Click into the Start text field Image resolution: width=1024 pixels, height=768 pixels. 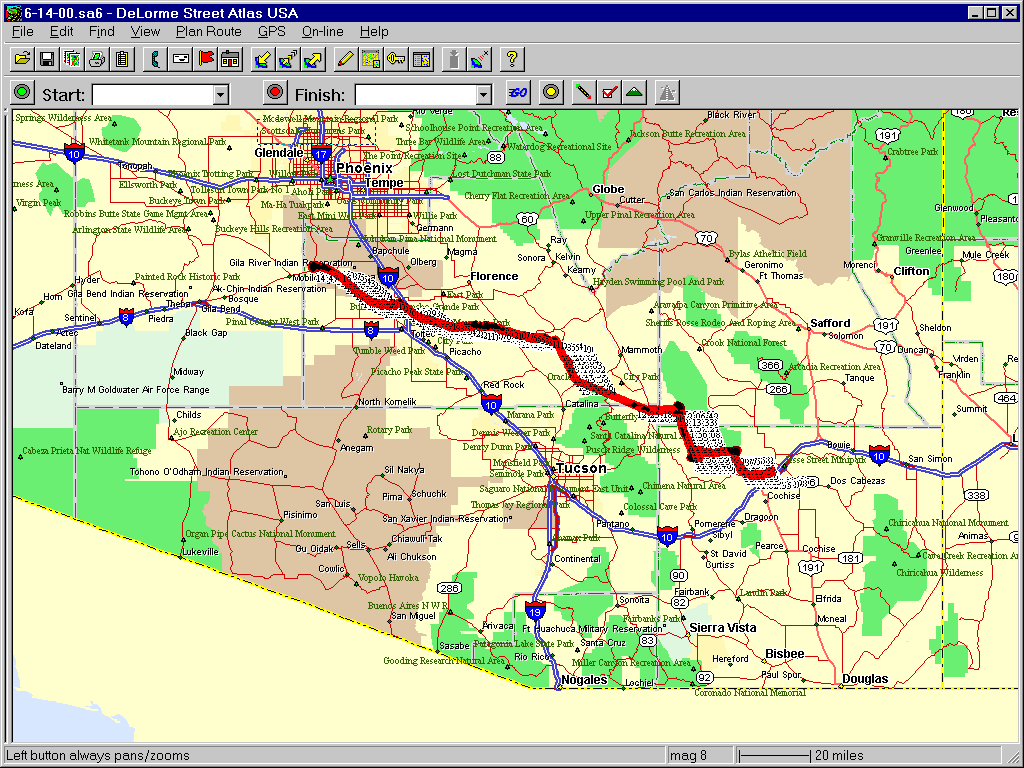152,95
